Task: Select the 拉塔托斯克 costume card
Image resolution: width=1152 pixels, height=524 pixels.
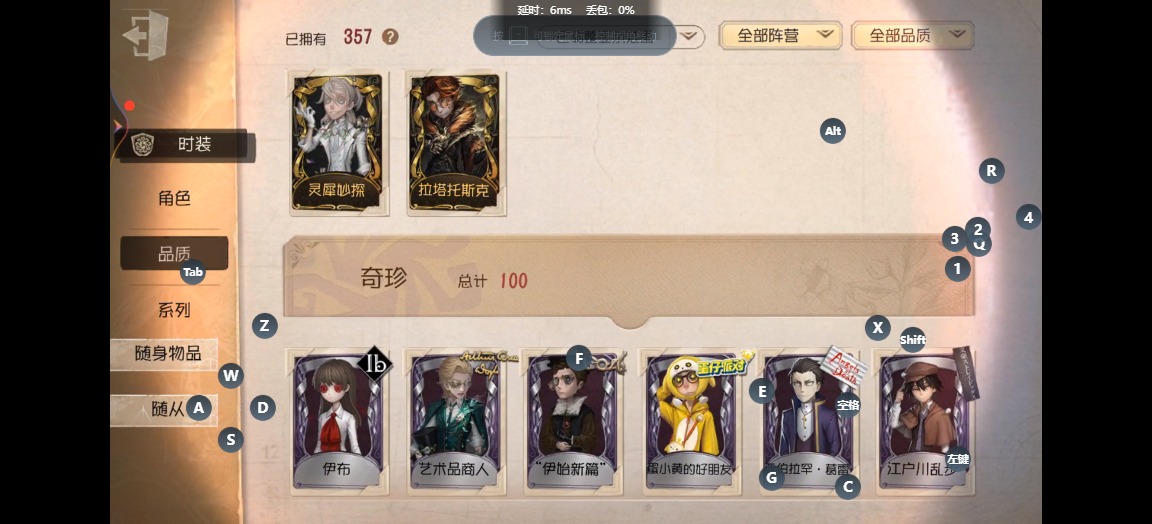Action: tap(456, 143)
